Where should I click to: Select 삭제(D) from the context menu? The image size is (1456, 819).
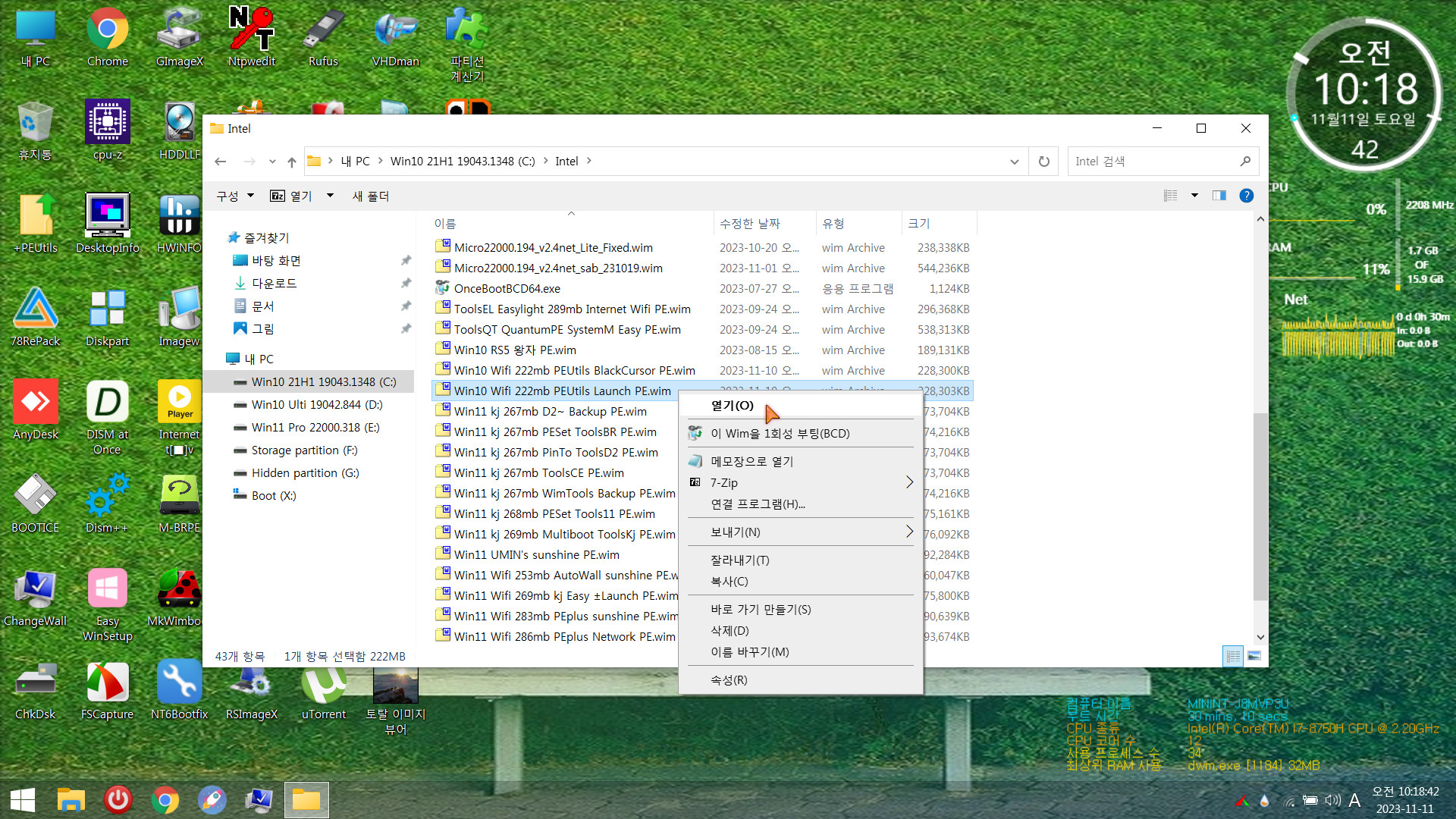(800, 630)
